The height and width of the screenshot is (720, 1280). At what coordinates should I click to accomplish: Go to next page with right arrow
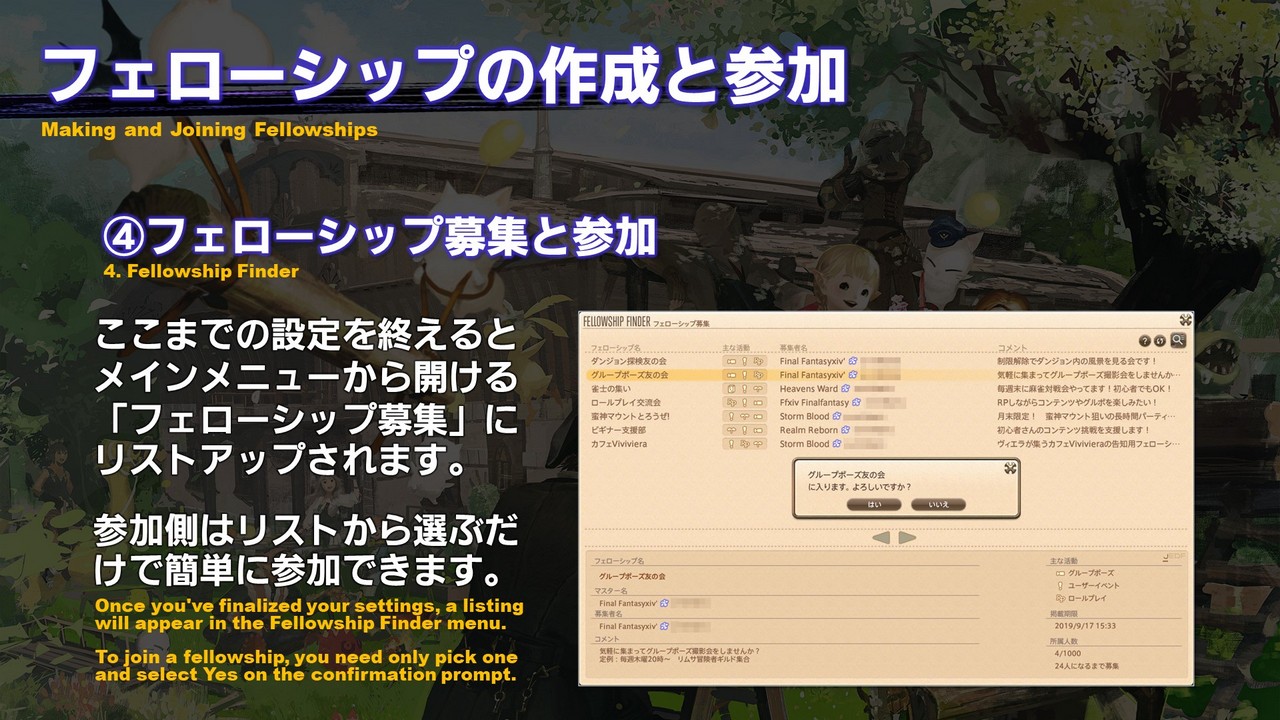coord(907,538)
